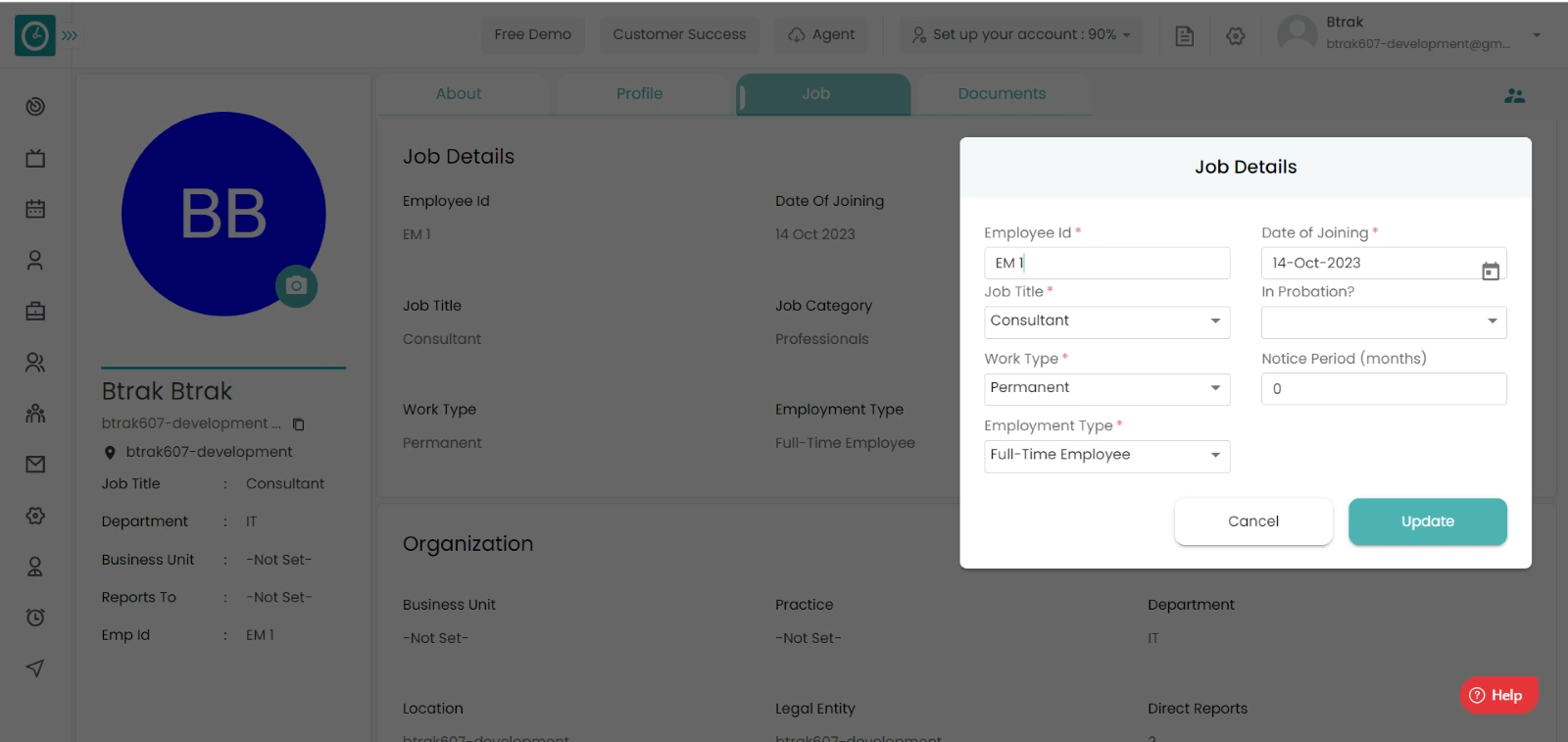The width and height of the screenshot is (1568, 742).
Task: Click the Employment Type value Full-Time Employee
Action: [x=845, y=443]
